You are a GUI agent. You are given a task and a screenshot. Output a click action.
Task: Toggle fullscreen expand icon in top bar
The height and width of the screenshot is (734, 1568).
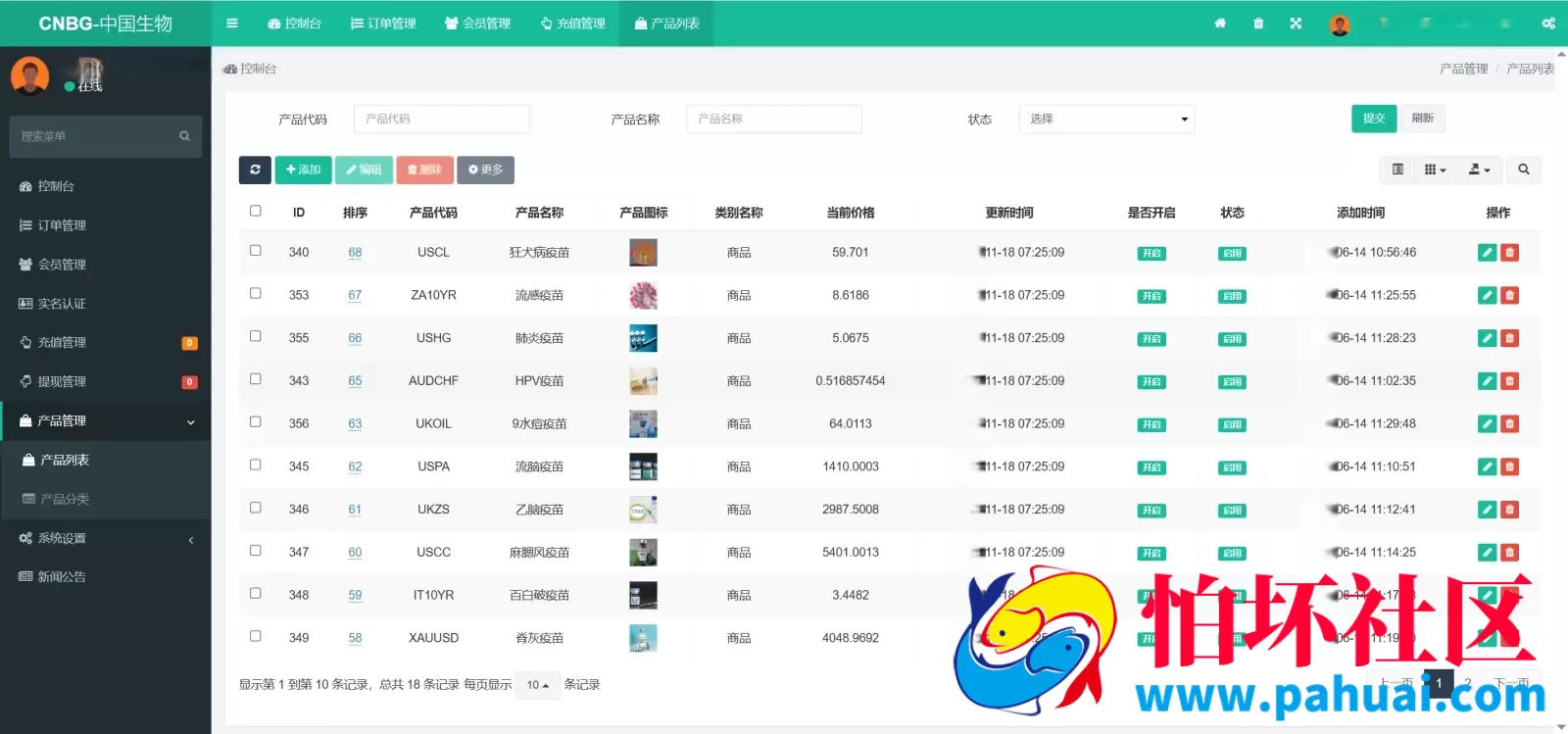point(1296,24)
